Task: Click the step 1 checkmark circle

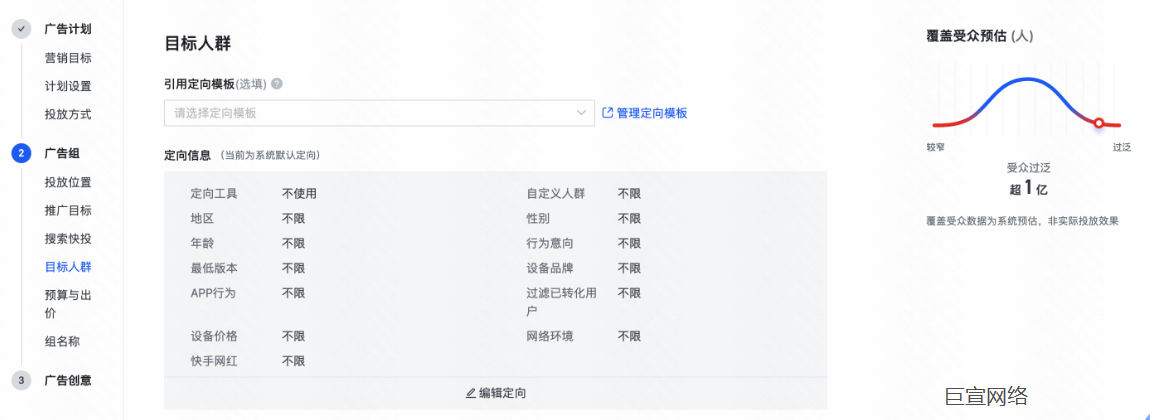Action: (21, 29)
